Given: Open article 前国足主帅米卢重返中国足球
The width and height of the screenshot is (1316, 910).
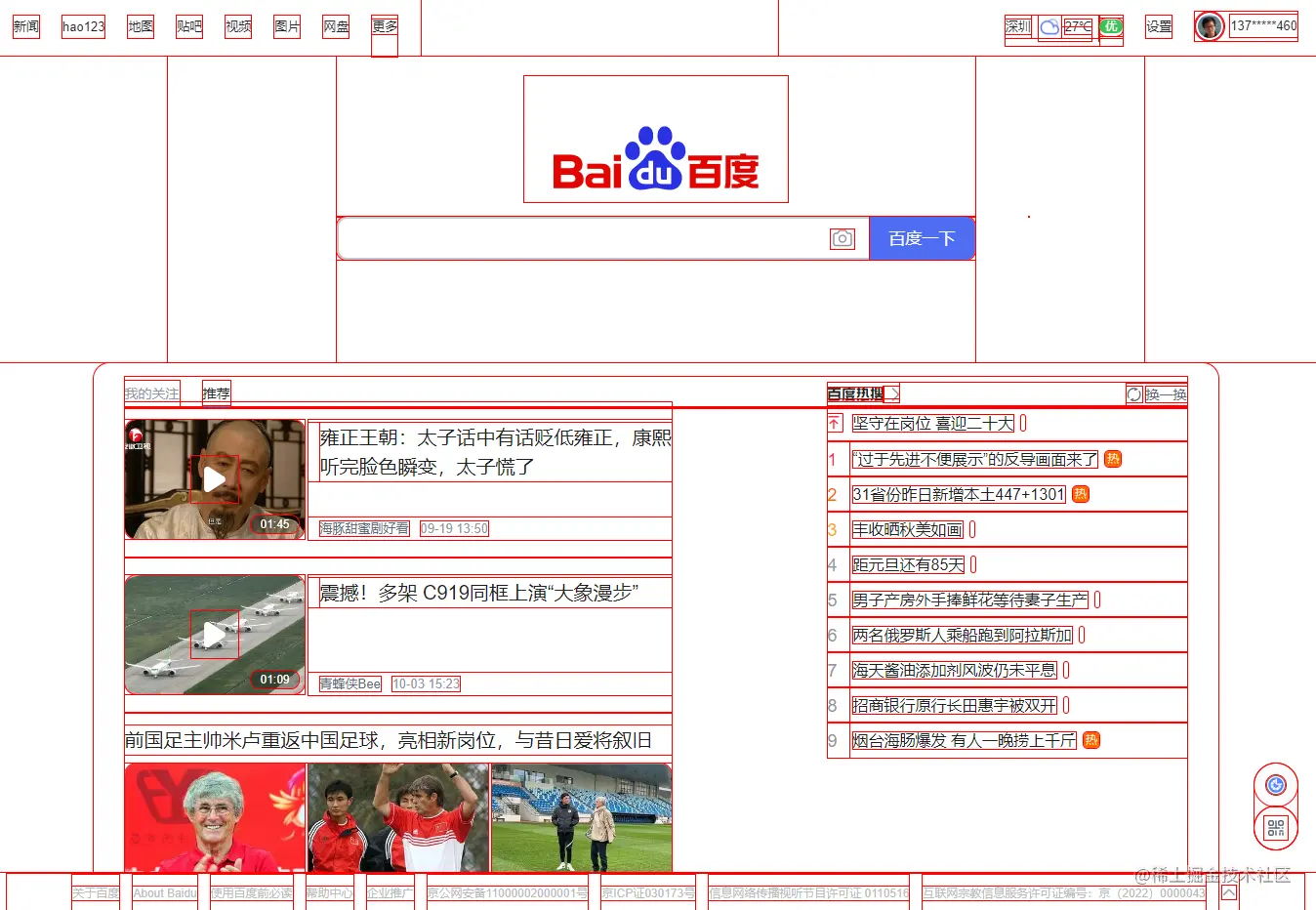Looking at the screenshot, I should click(x=388, y=740).
